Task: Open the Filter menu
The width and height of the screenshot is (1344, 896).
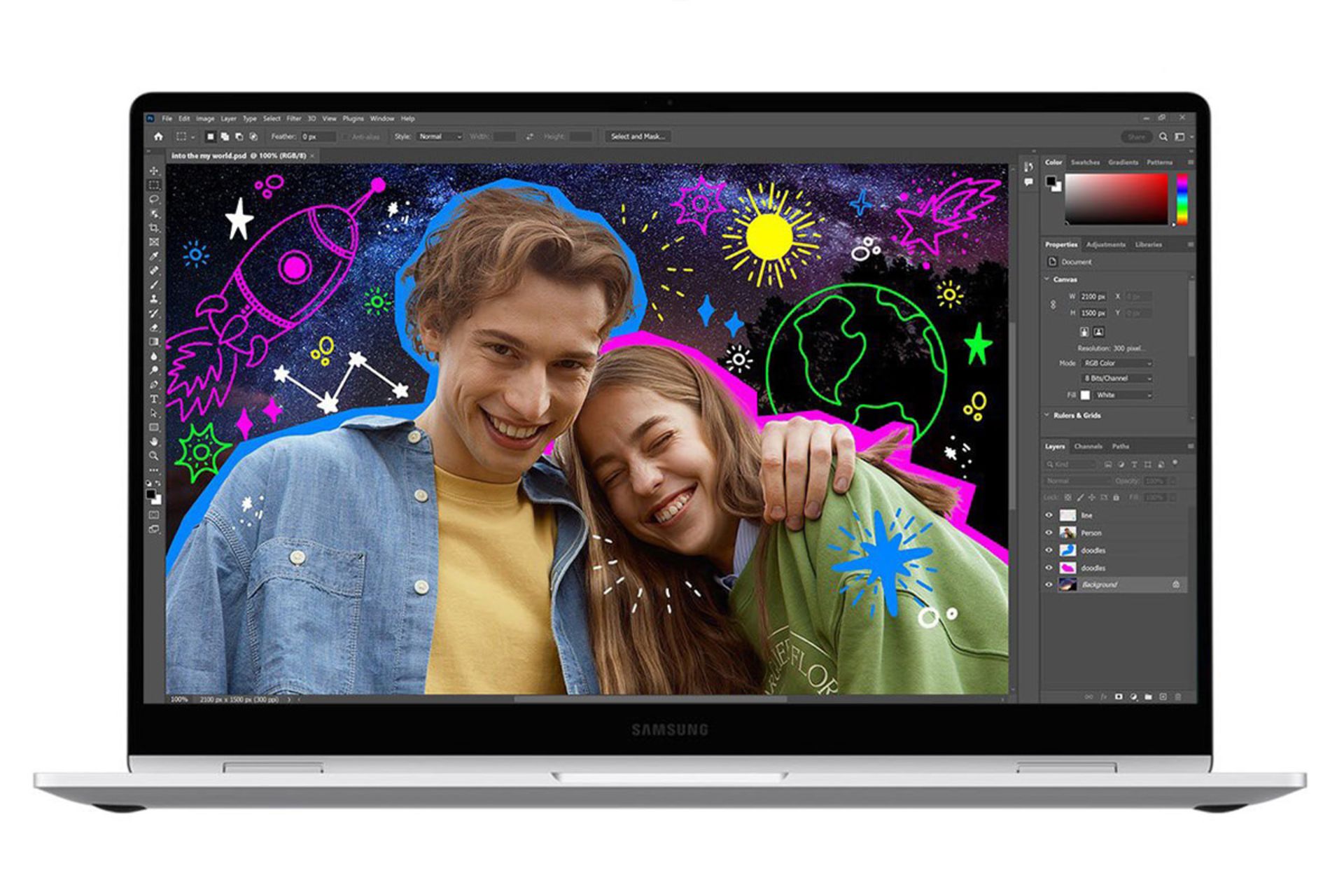Action: click(x=293, y=118)
